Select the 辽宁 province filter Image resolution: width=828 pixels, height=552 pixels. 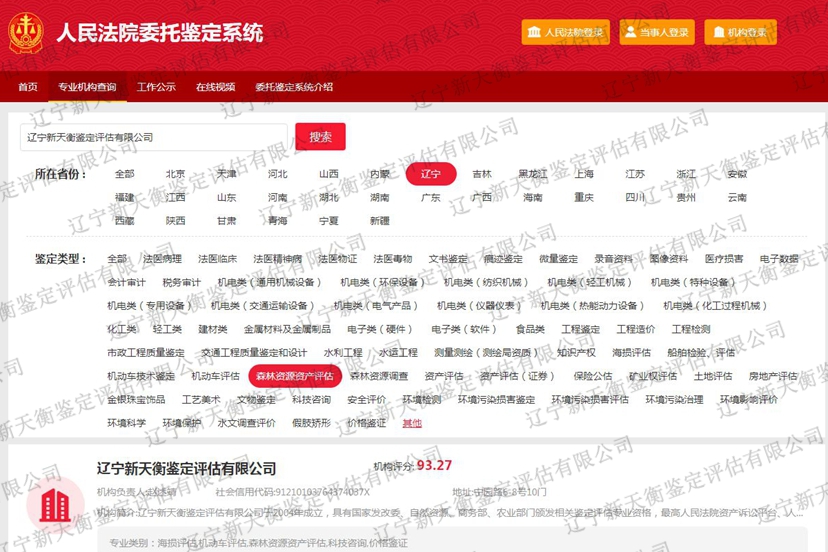point(431,174)
